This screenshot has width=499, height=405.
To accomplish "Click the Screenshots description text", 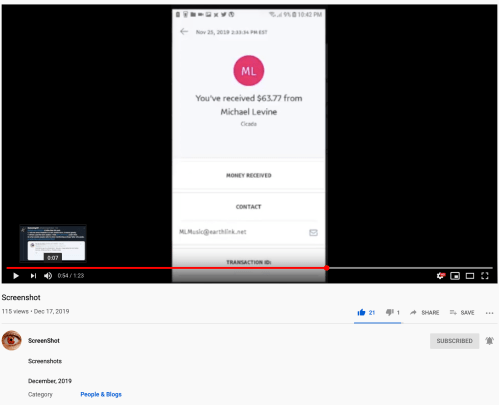I will tap(45, 361).
